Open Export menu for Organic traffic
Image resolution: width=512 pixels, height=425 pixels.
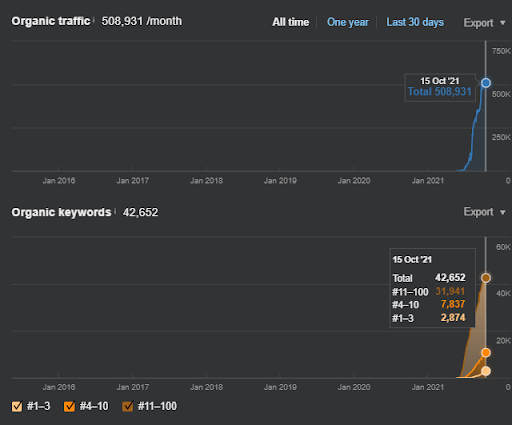click(x=485, y=23)
